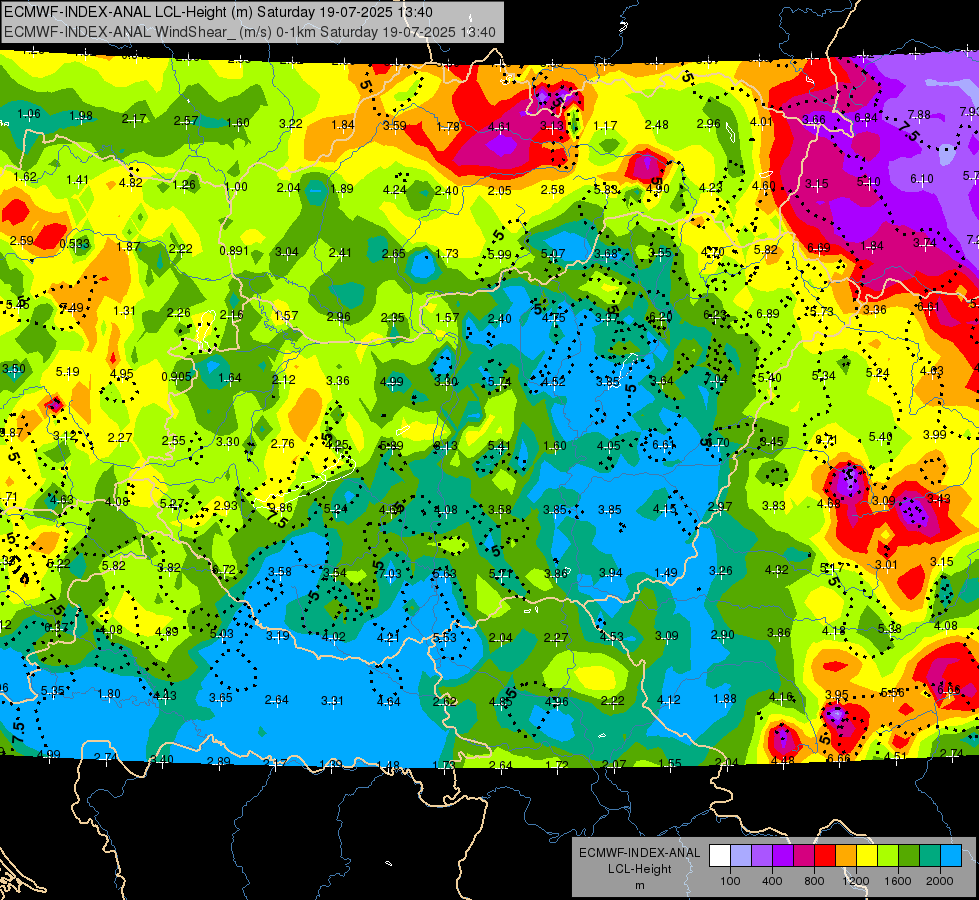Click the wind shear value 3.65
979x900 pixels.
(x=220, y=698)
